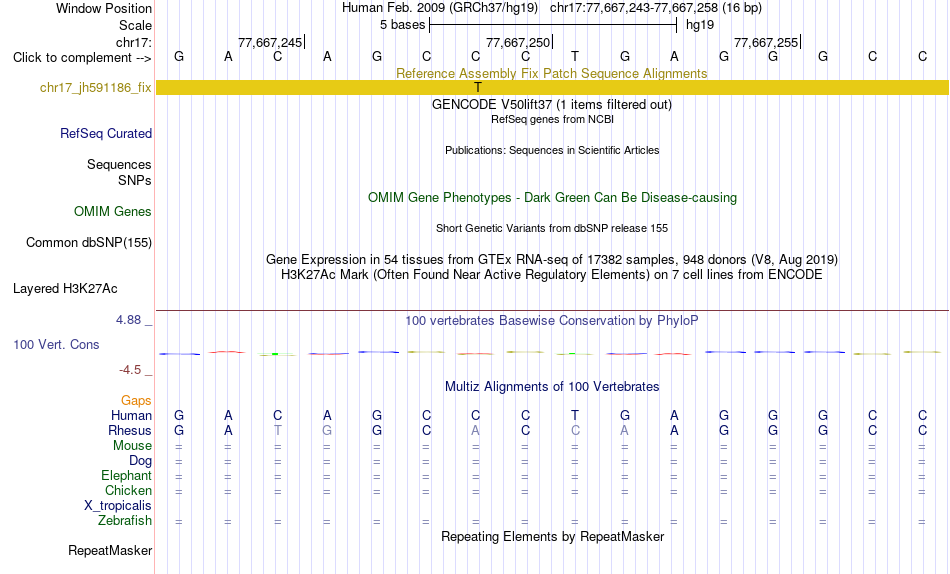Open the RepeatMasker track label

tap(110, 550)
